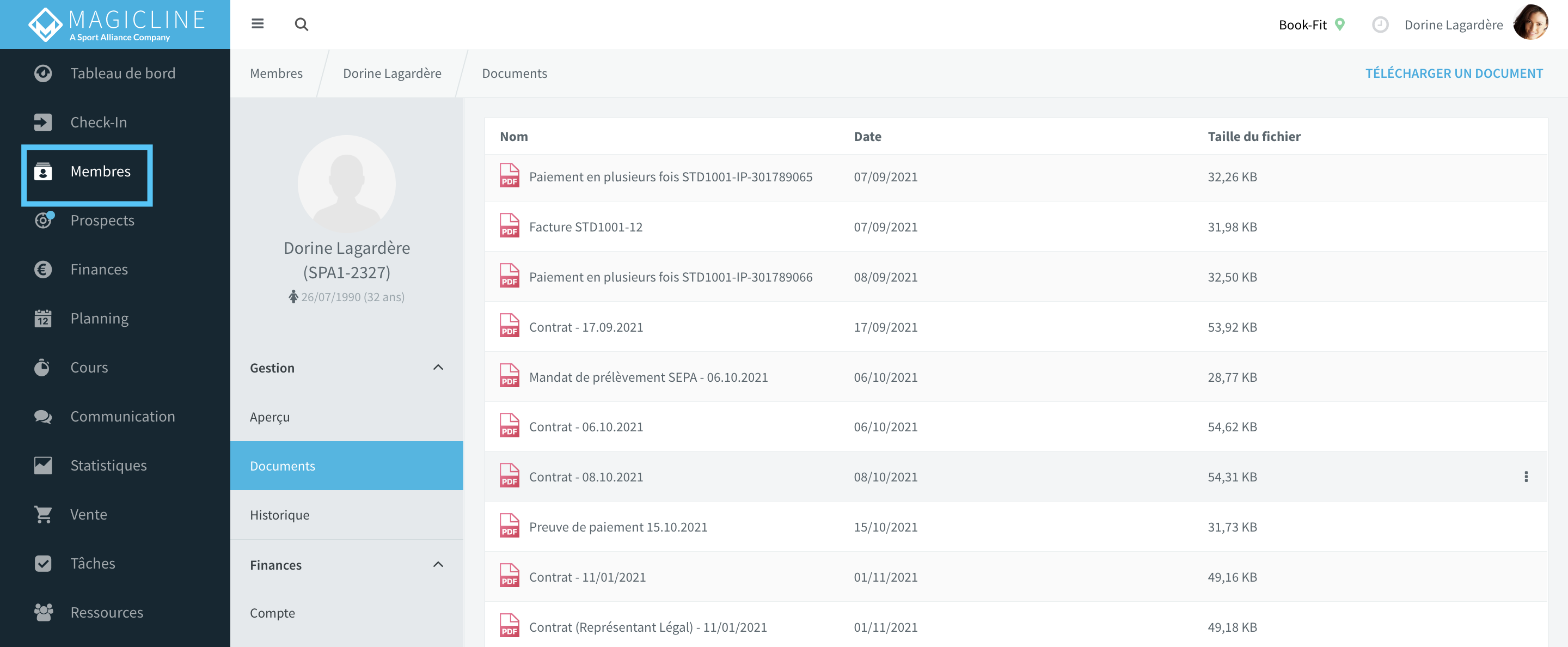
Task: Click PDF icon of Contrat (Représentant Légal)
Action: point(509,626)
